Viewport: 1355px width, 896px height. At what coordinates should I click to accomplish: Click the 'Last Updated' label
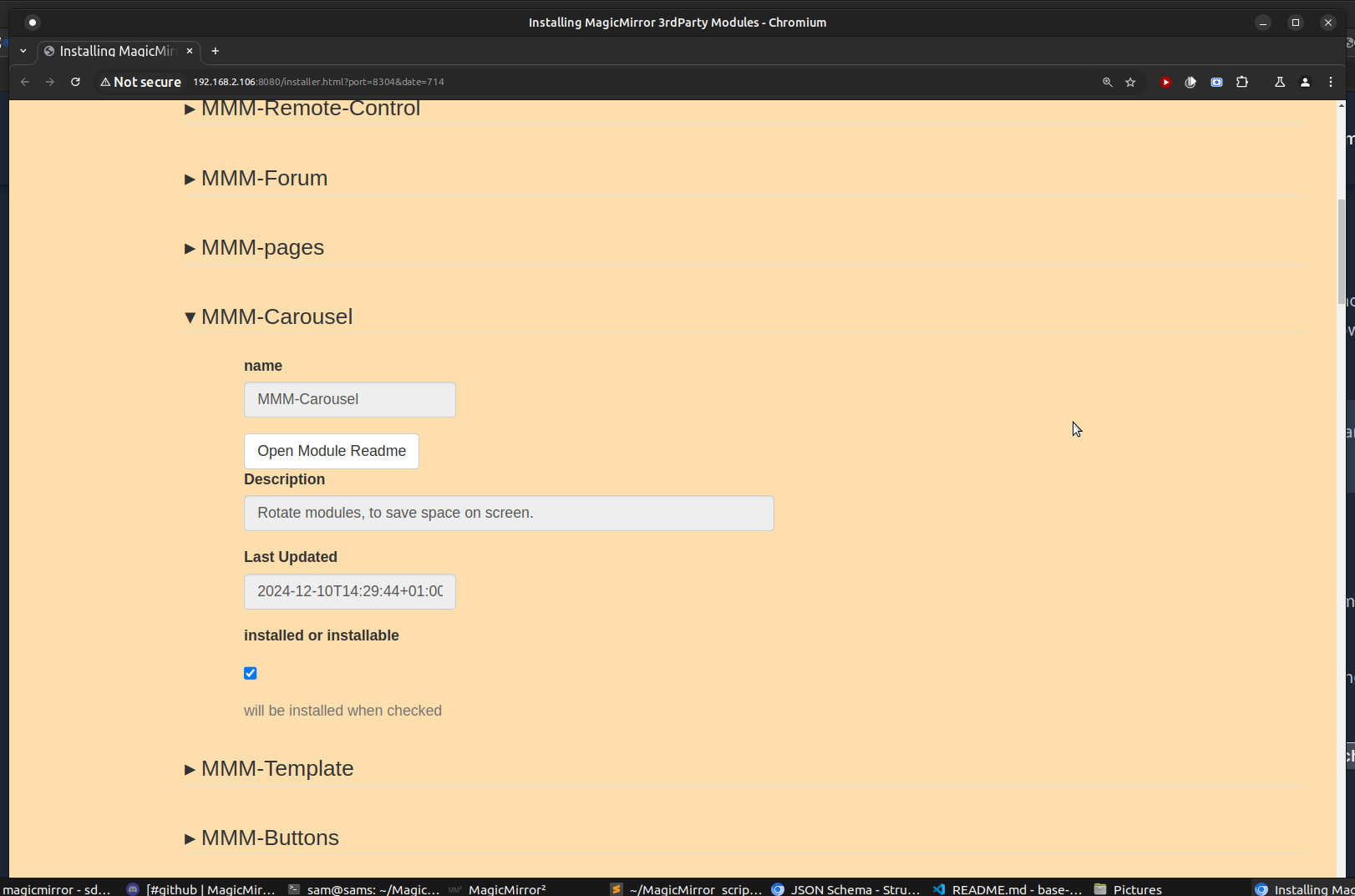coord(291,557)
